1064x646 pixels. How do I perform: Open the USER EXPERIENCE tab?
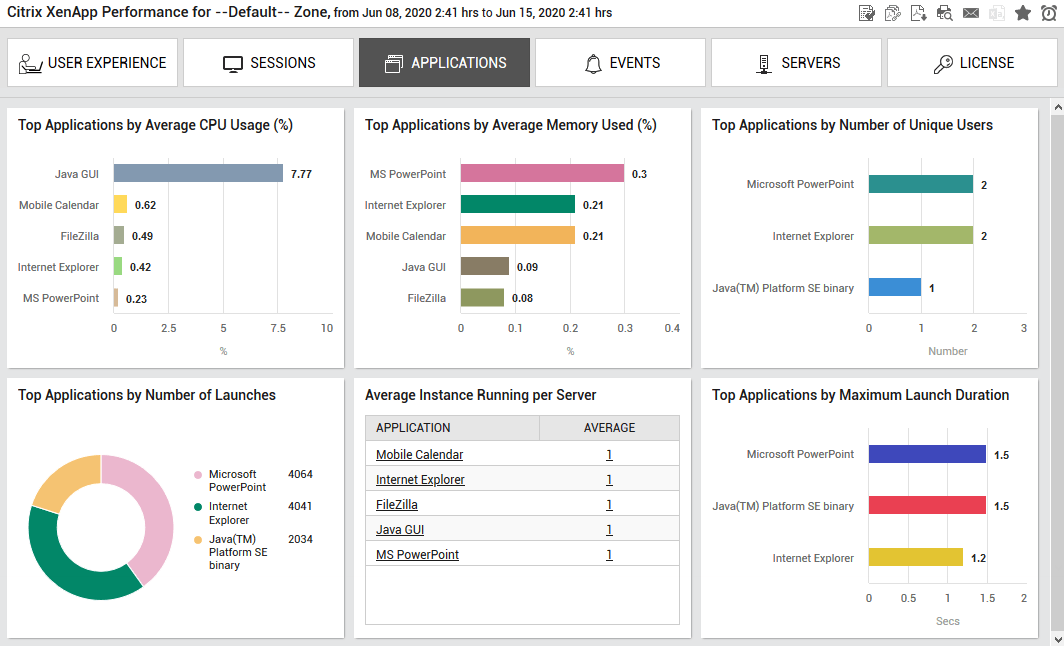click(x=92, y=62)
